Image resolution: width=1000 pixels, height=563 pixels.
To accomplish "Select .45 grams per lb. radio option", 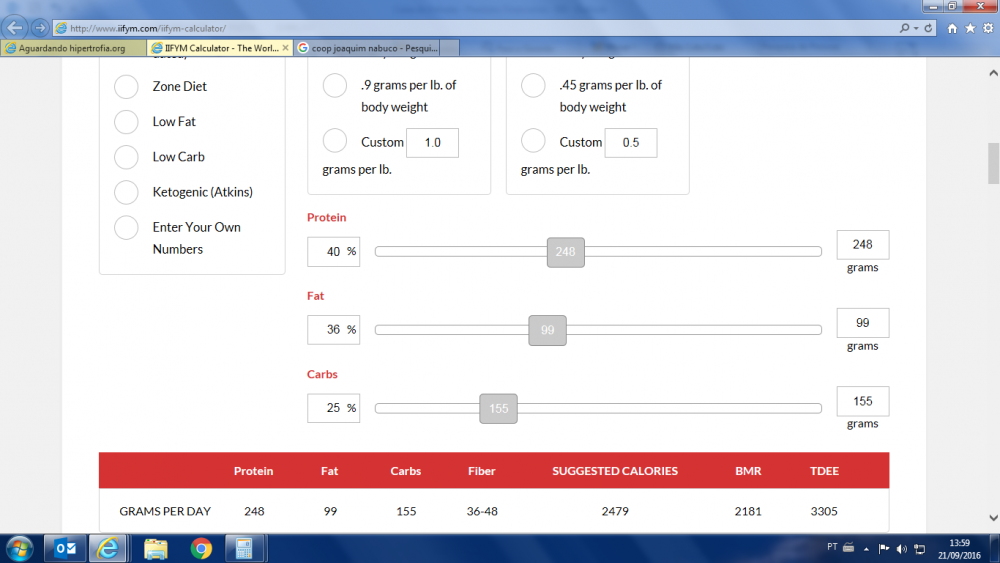I will [533, 86].
